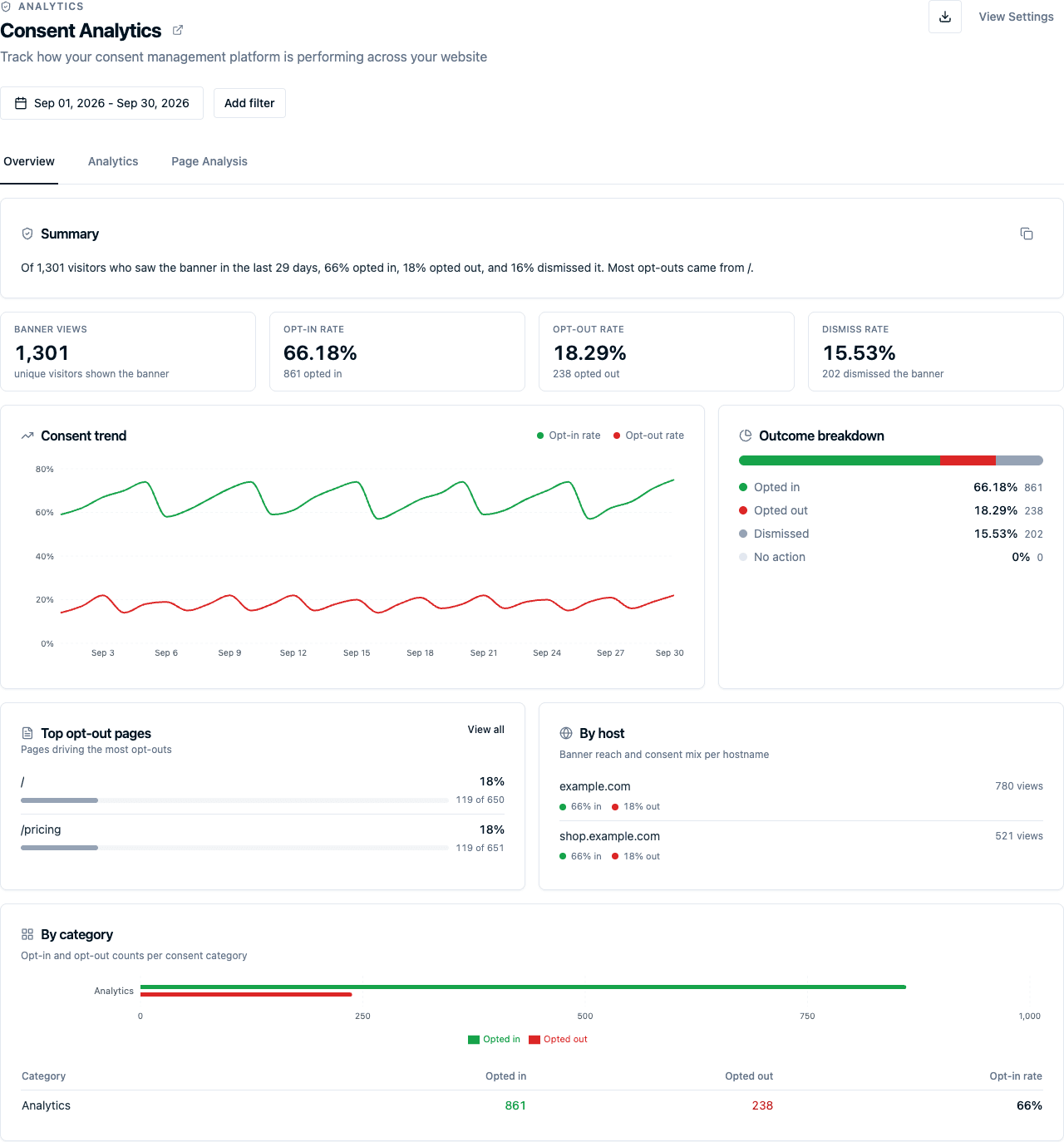Click the example.com host entry
Image resolution: width=1064 pixels, height=1142 pixels.
point(801,795)
